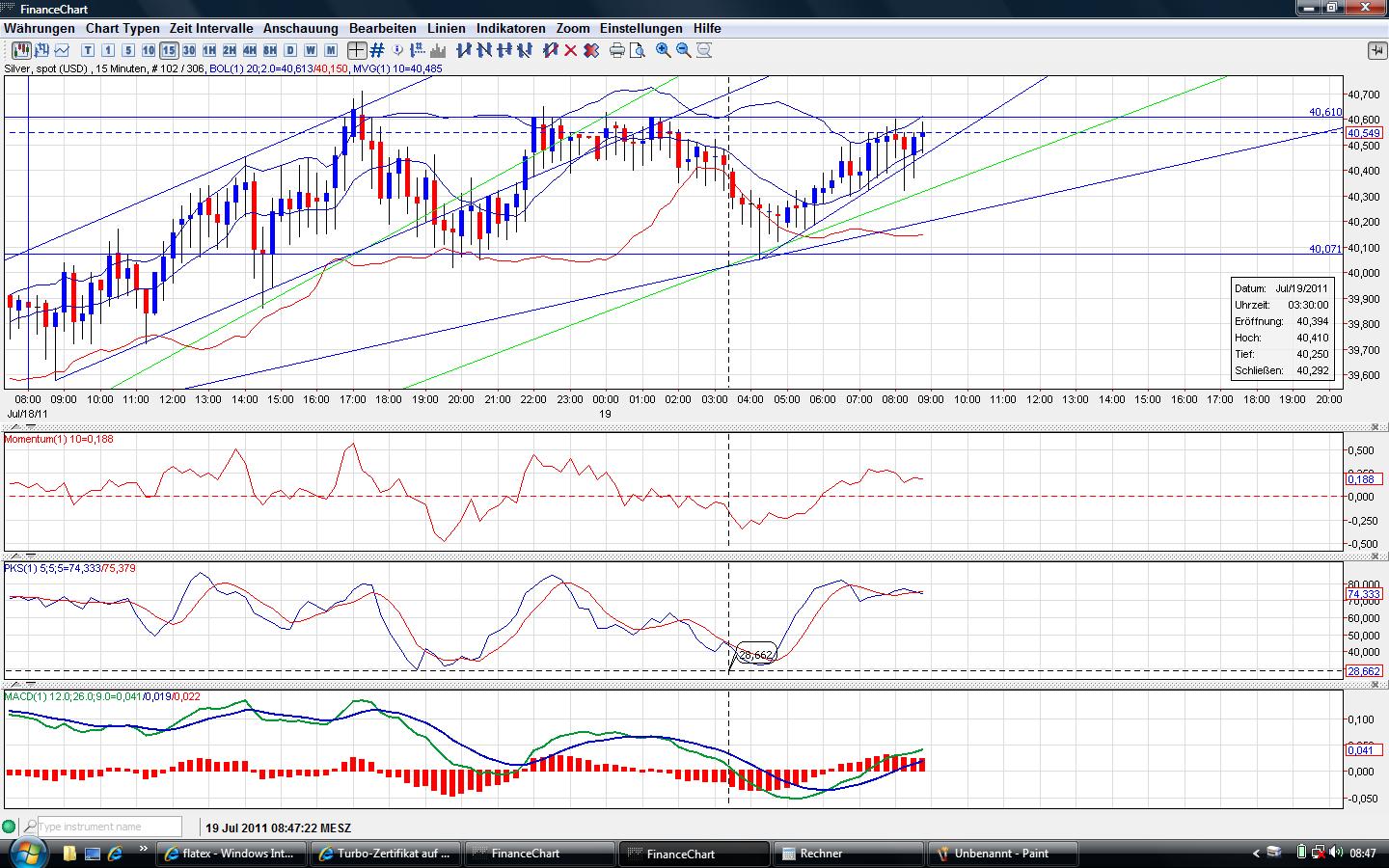Image resolution: width=1389 pixels, height=868 pixels.
Task: Open the Zeit Intervalle menu
Action: pyautogui.click(x=211, y=28)
